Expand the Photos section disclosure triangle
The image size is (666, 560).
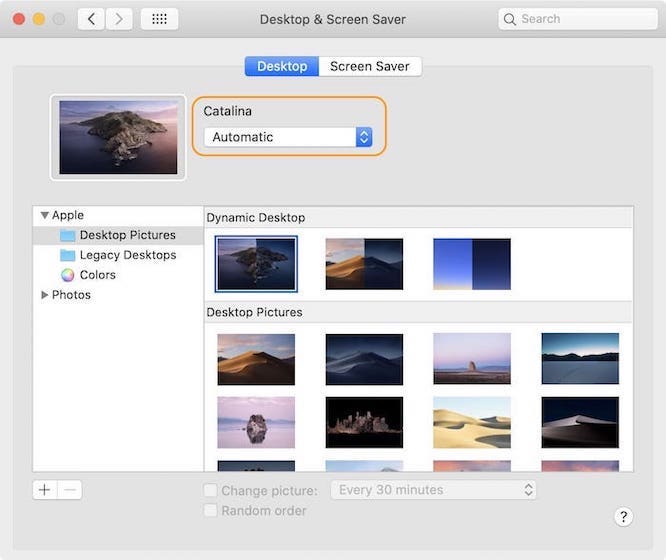pos(44,295)
